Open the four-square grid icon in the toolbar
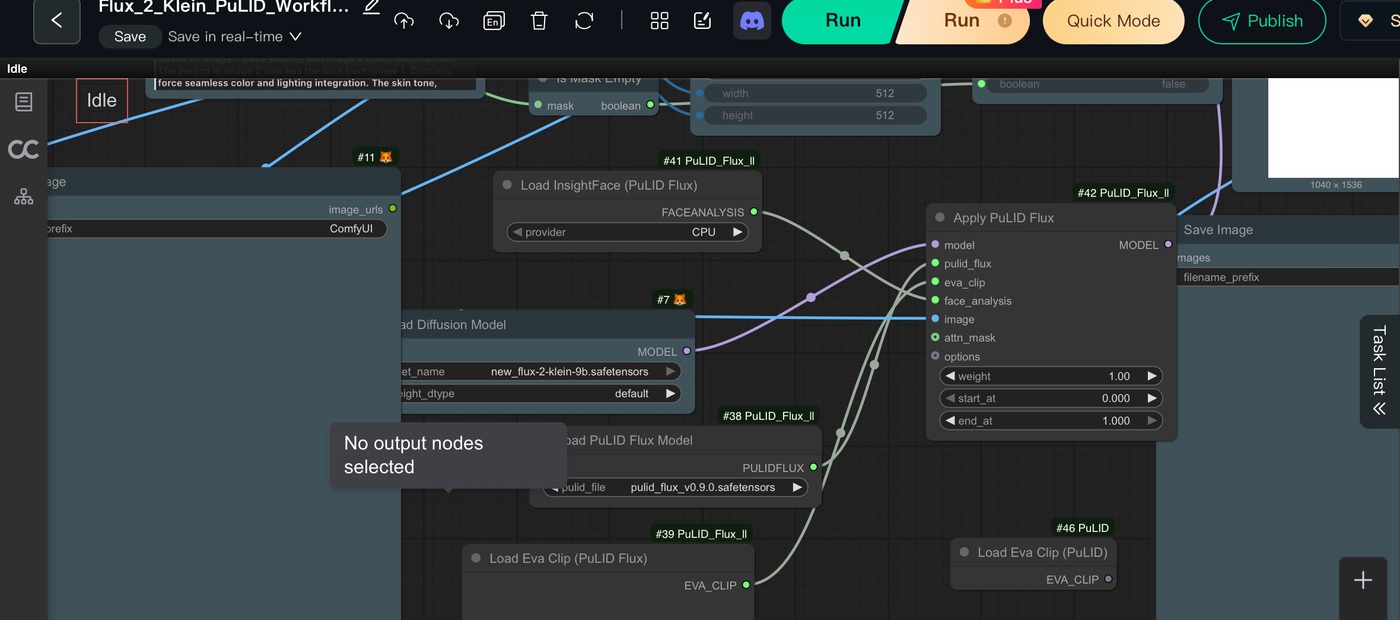This screenshot has width=1400, height=620. click(x=659, y=20)
